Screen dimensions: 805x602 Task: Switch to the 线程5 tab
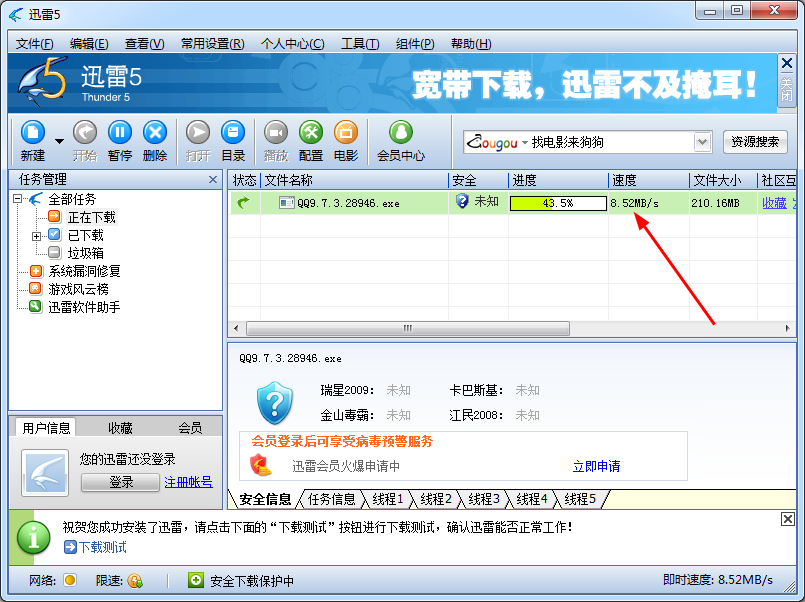[580, 499]
